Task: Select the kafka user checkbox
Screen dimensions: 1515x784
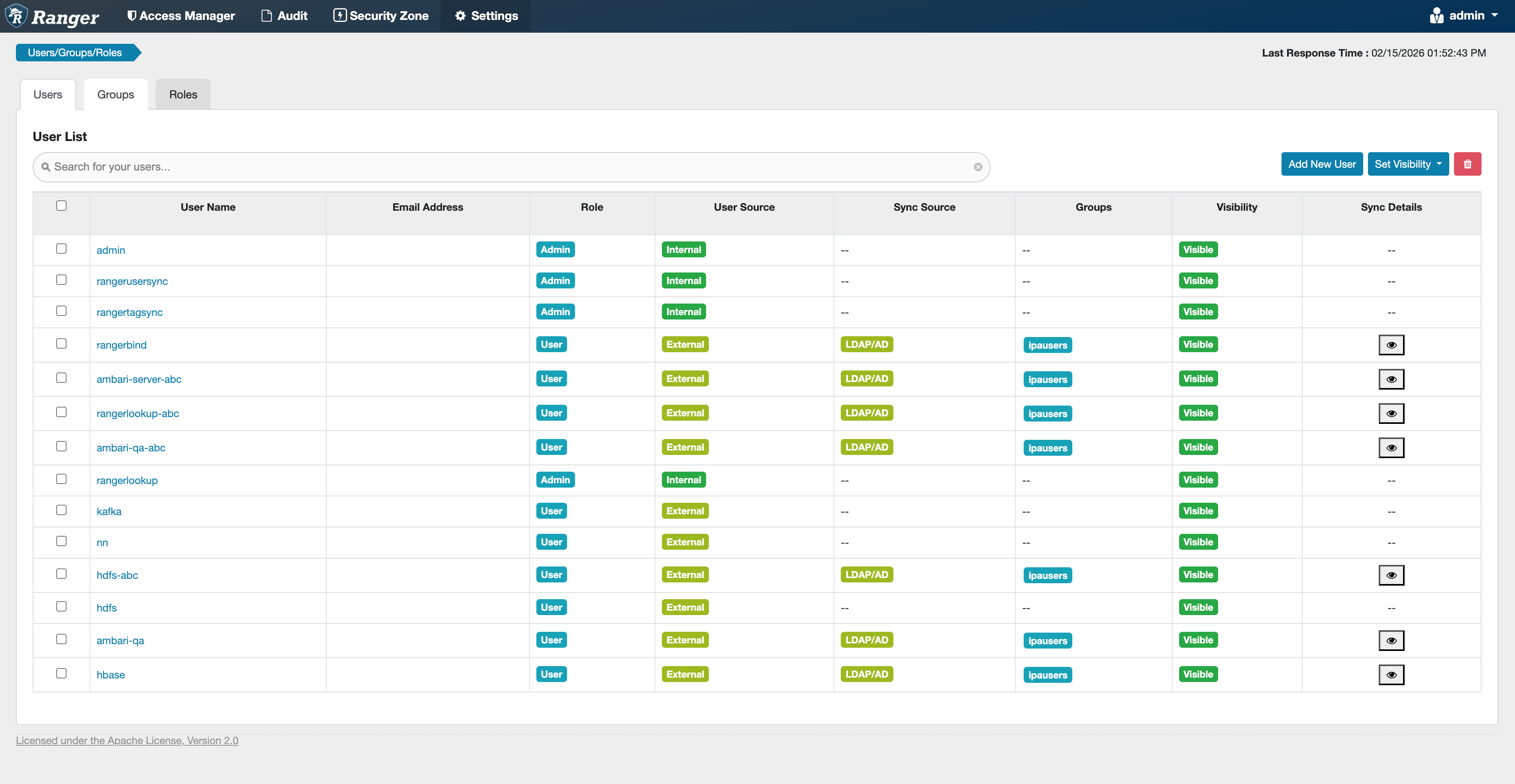Action: pos(61,510)
